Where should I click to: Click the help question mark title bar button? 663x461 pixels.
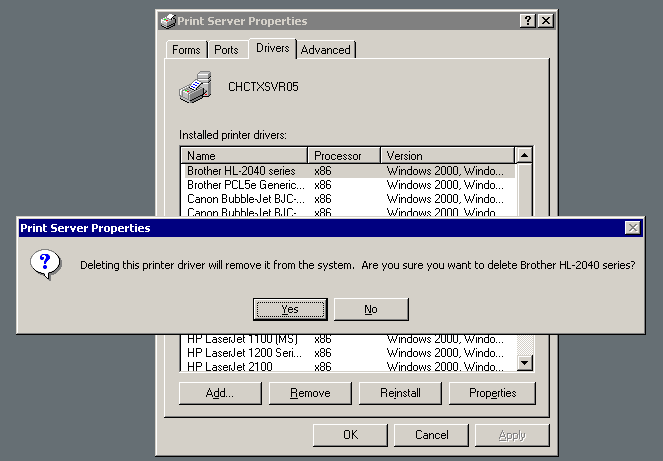coord(528,21)
